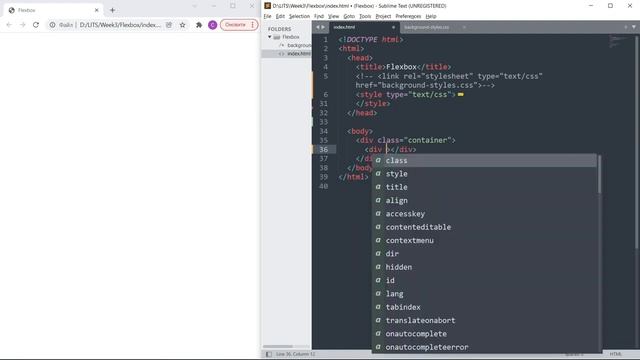This screenshot has height=360, width=640.
Task: Open Project menu
Action: [x=383, y=16]
